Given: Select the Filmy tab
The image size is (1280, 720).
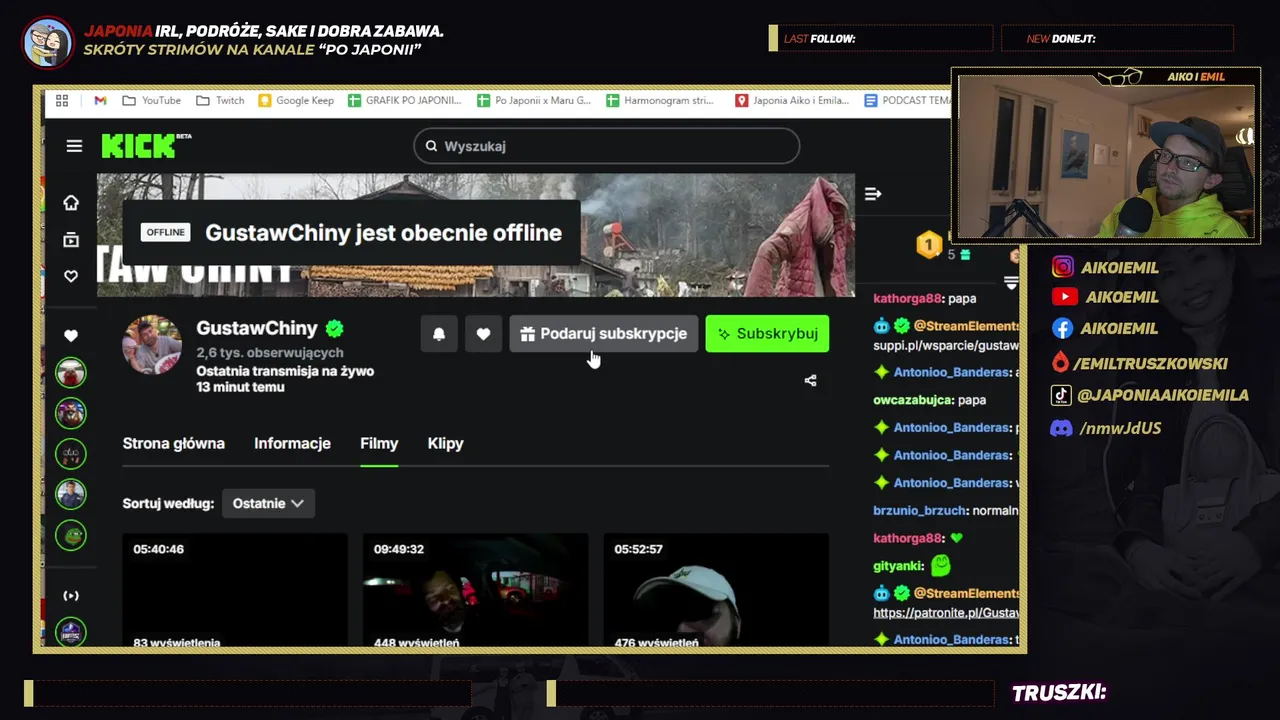Looking at the screenshot, I should point(379,443).
